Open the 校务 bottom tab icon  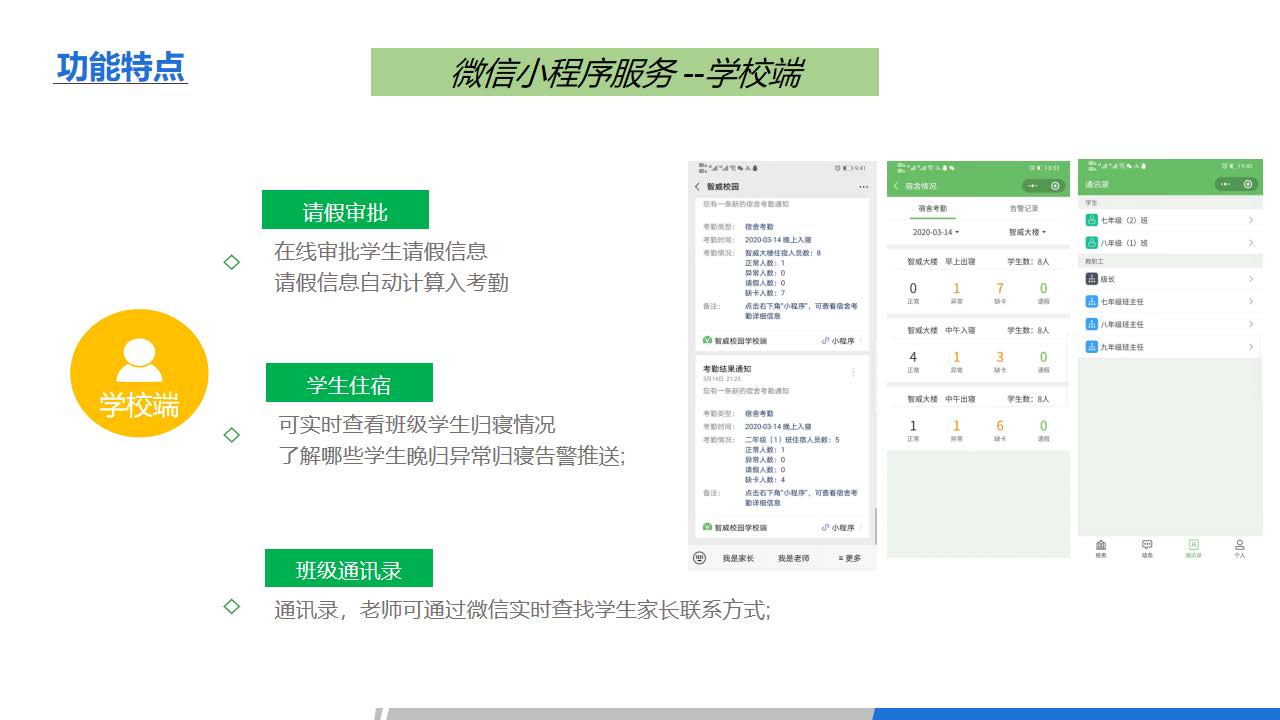pos(1101,545)
